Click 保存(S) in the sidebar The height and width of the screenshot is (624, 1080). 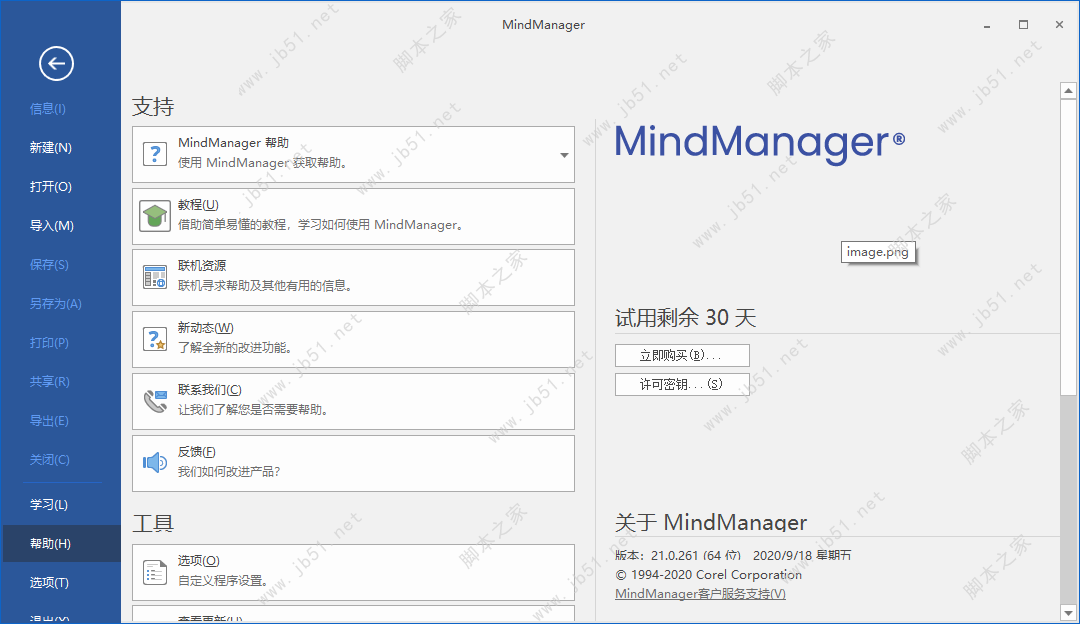49,264
